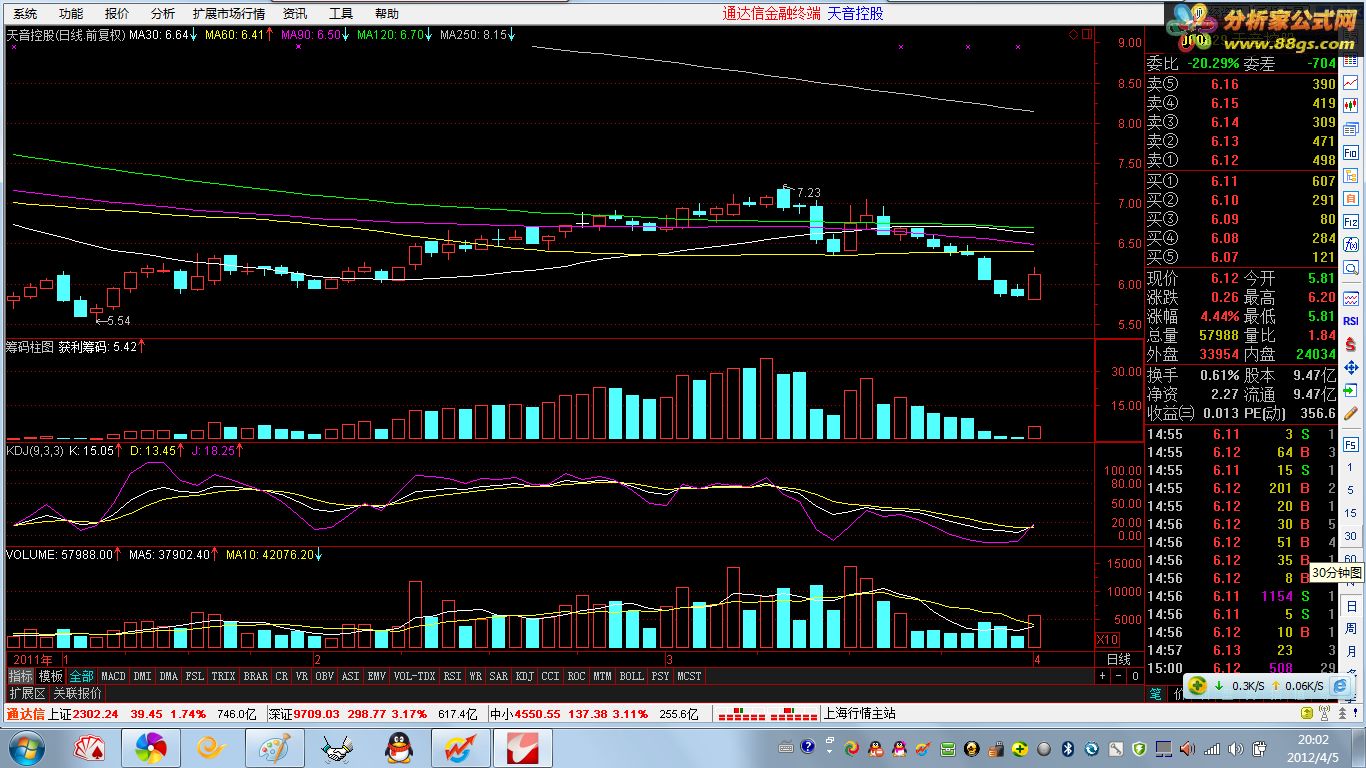Open the Paint palette taskbar icon
Screen dimensions: 1366x768
coord(274,748)
